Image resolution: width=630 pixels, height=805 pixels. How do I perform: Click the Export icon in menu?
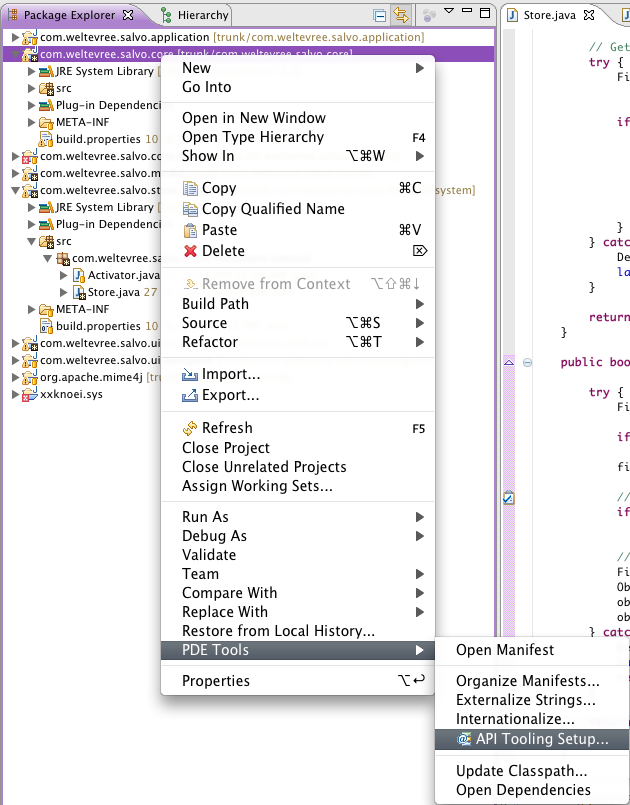coord(190,395)
